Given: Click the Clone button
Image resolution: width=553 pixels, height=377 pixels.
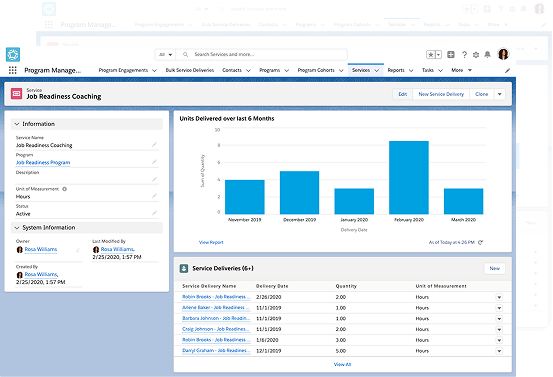Looking at the screenshot, I should [x=481, y=94].
